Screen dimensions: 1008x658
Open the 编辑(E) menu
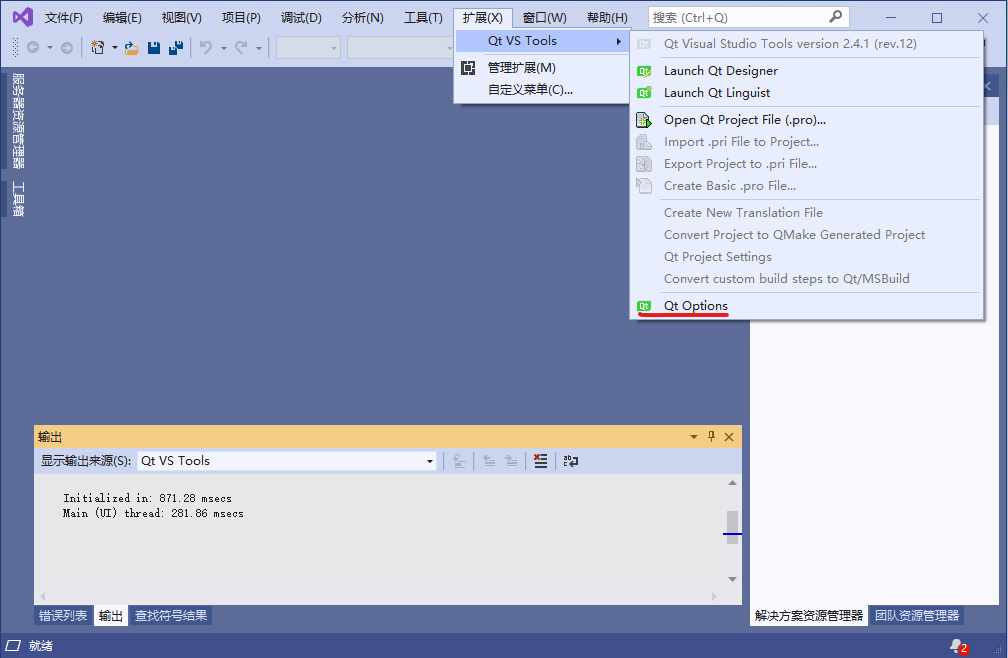point(122,17)
